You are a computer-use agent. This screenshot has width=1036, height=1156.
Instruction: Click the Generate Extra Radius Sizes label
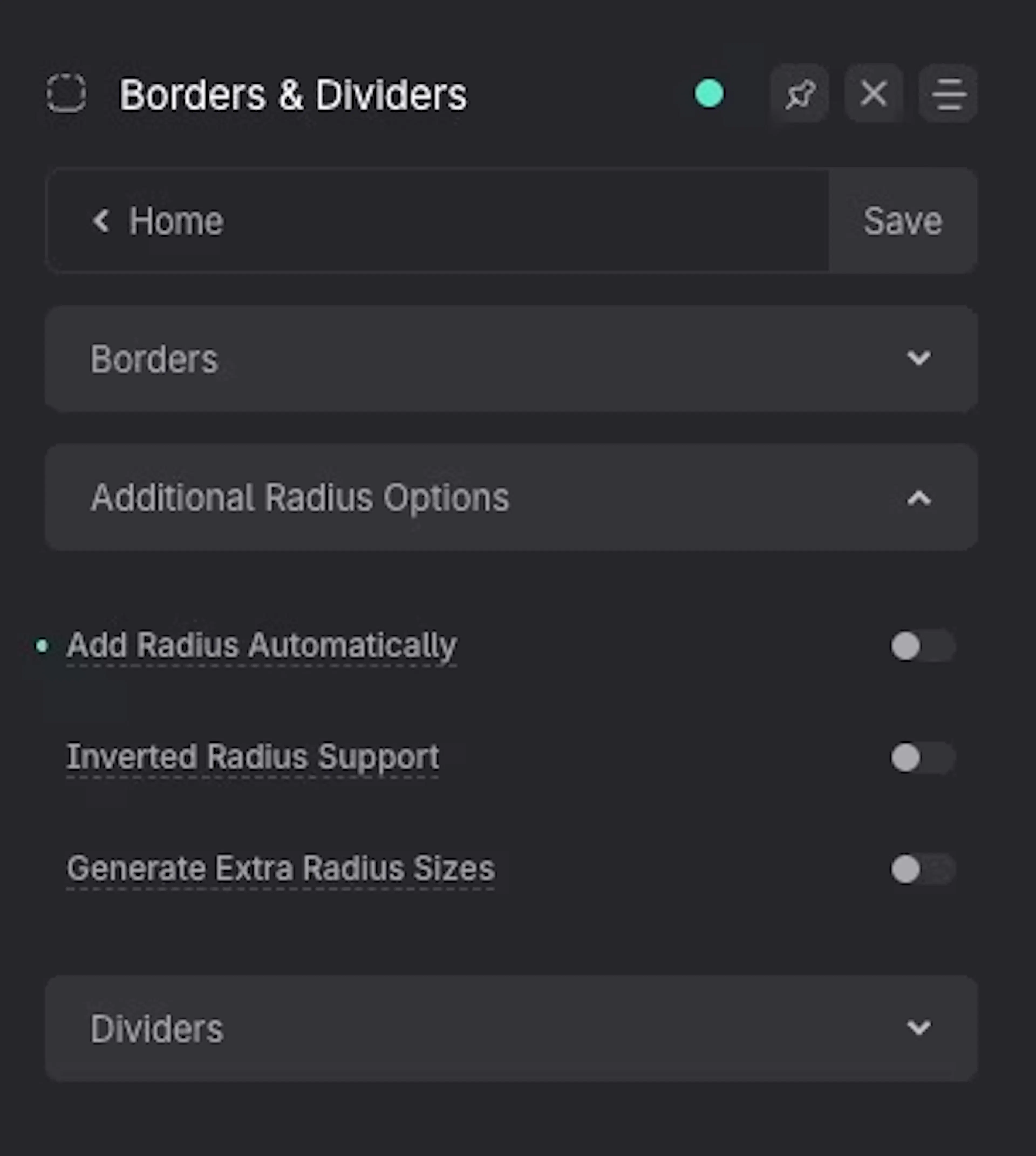pos(281,869)
